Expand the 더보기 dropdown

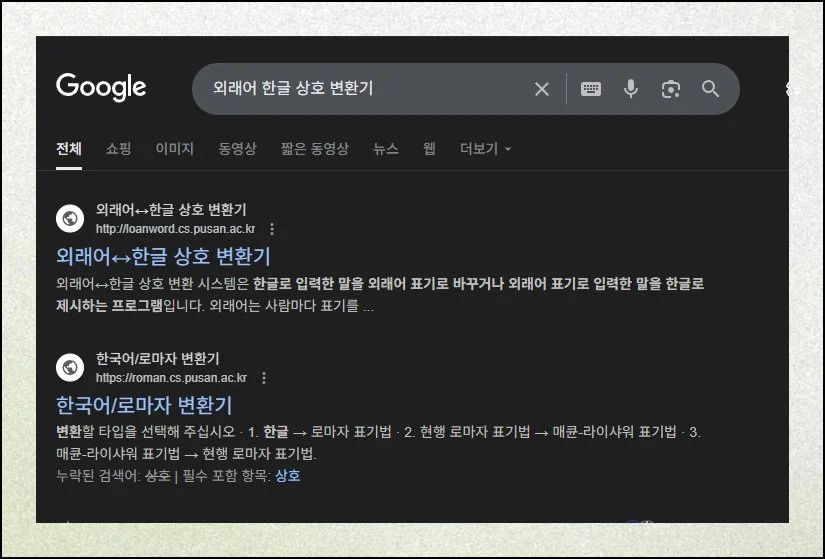click(485, 149)
